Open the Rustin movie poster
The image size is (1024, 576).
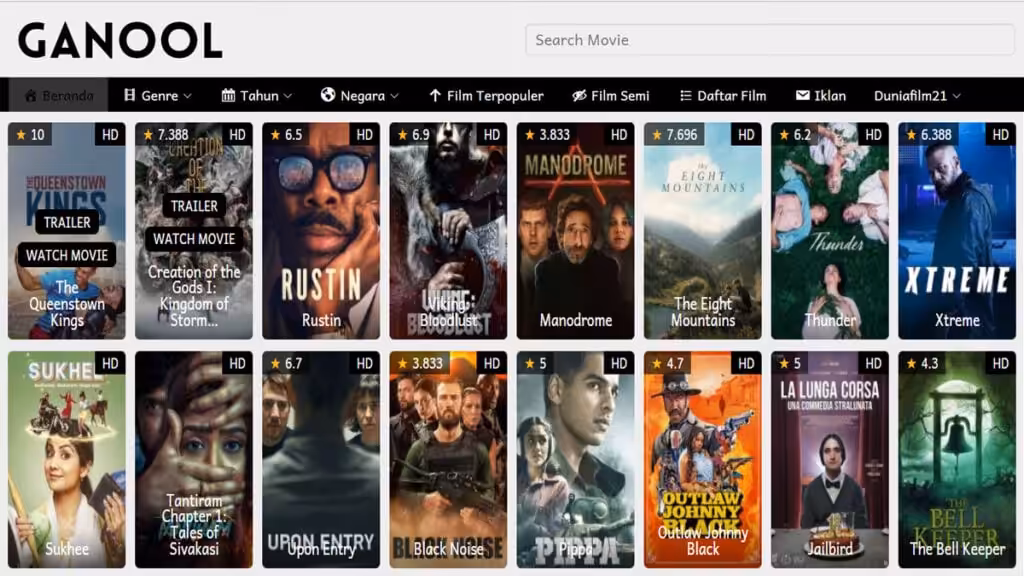click(321, 232)
